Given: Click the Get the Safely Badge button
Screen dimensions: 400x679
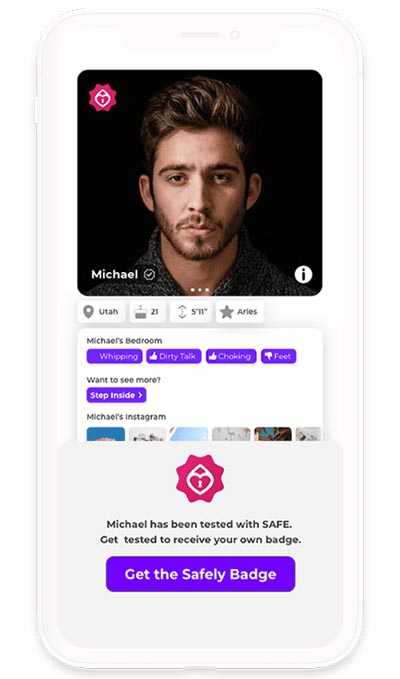Looking at the screenshot, I should tap(200, 574).
